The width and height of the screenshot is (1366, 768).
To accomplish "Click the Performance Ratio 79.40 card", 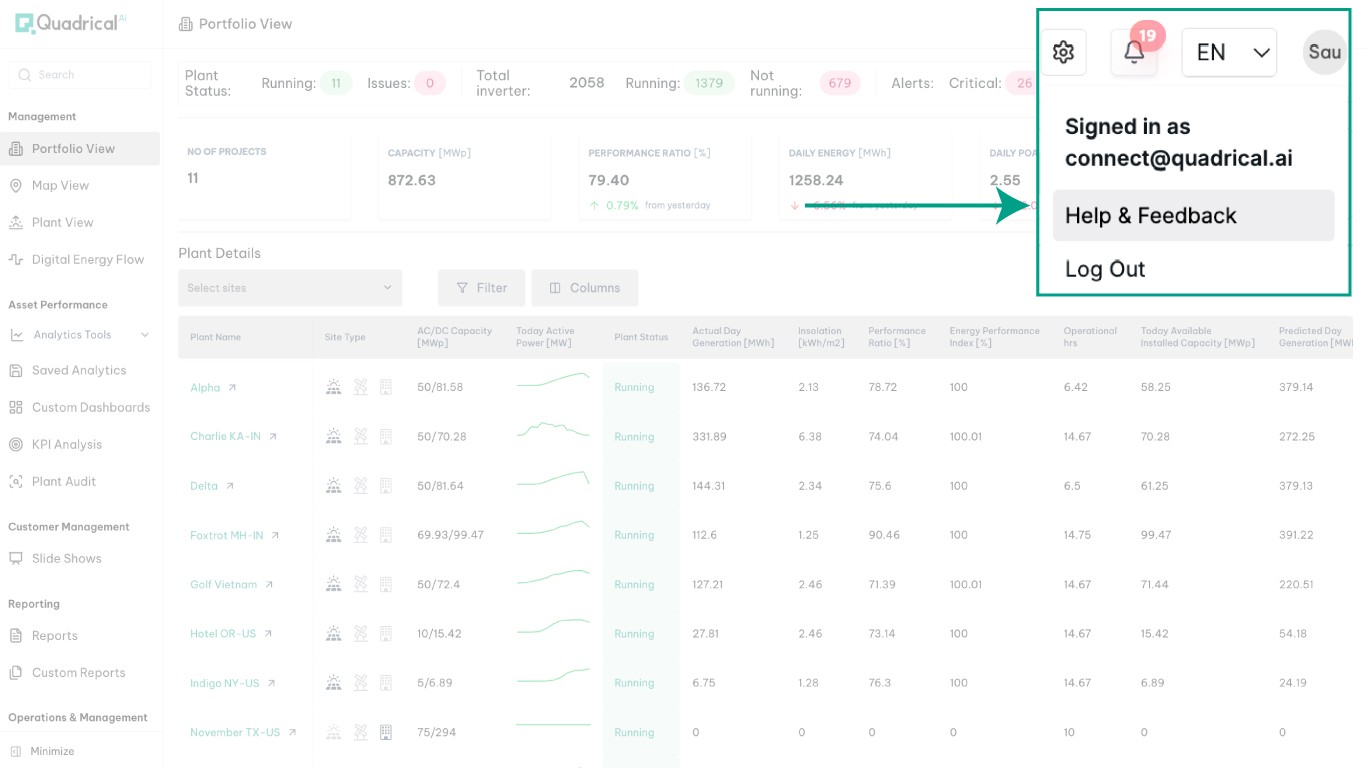I will tap(665, 178).
